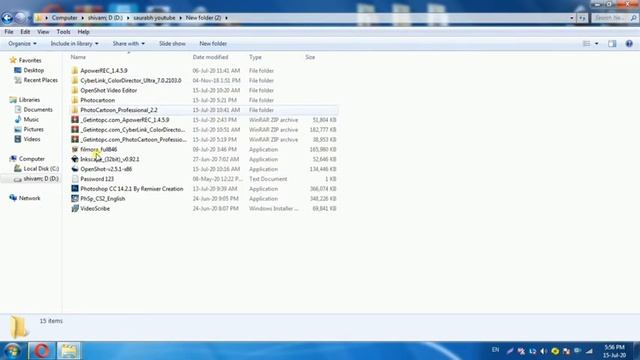Select _Getintopc.com_PhotoCartoon zip archive icon
Screen dimensions: 640x360
75,139
